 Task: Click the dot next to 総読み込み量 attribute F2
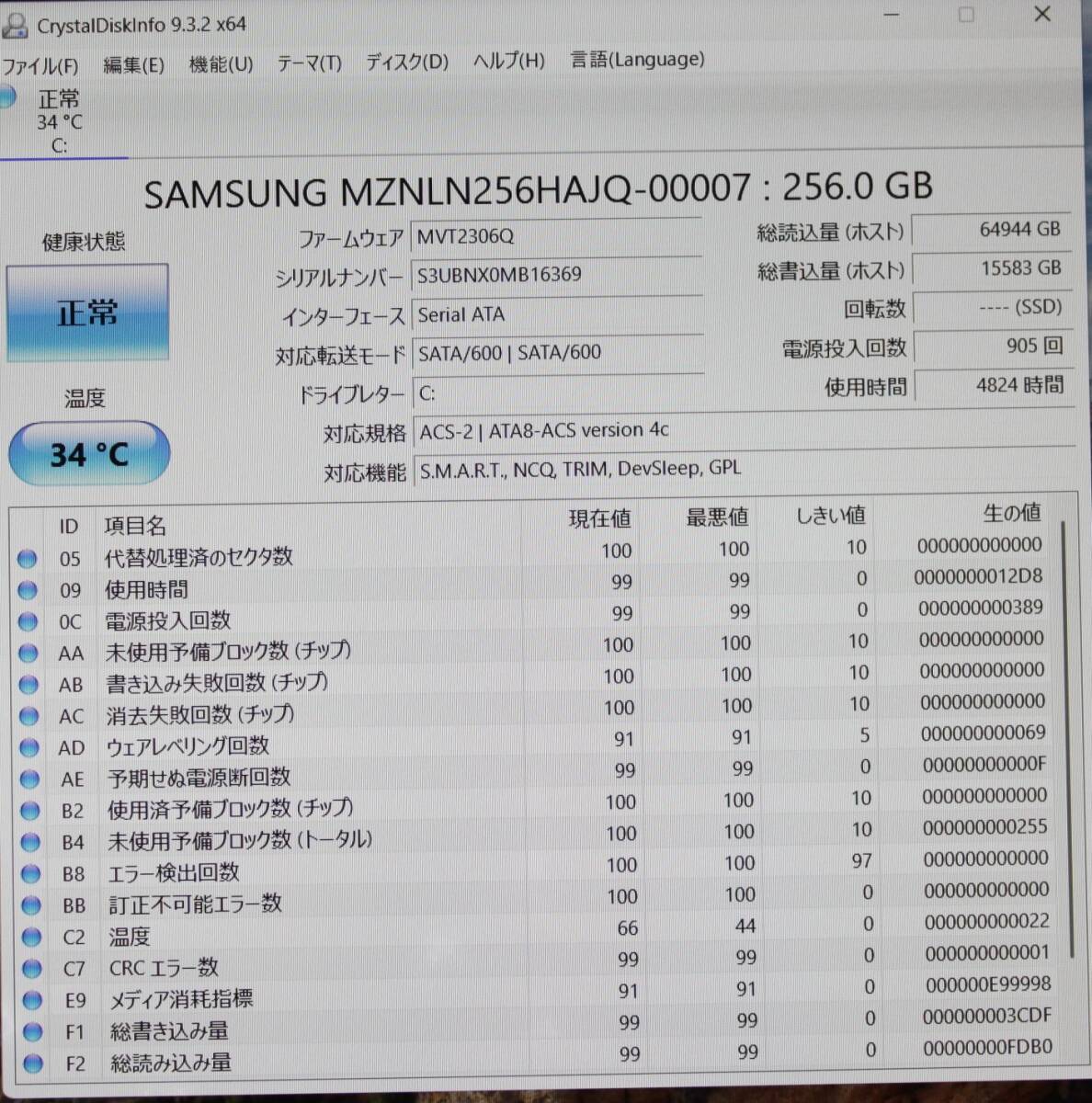pyautogui.click(x=33, y=1064)
